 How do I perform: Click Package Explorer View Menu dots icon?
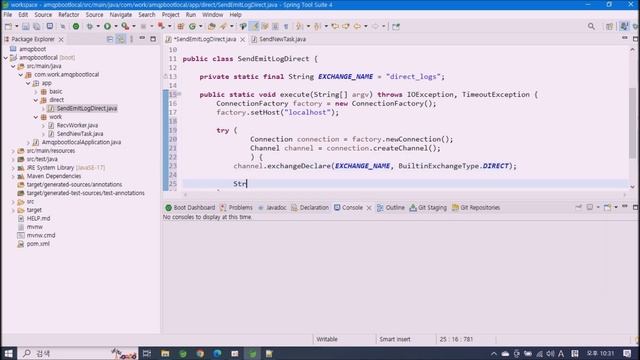(x=131, y=39)
